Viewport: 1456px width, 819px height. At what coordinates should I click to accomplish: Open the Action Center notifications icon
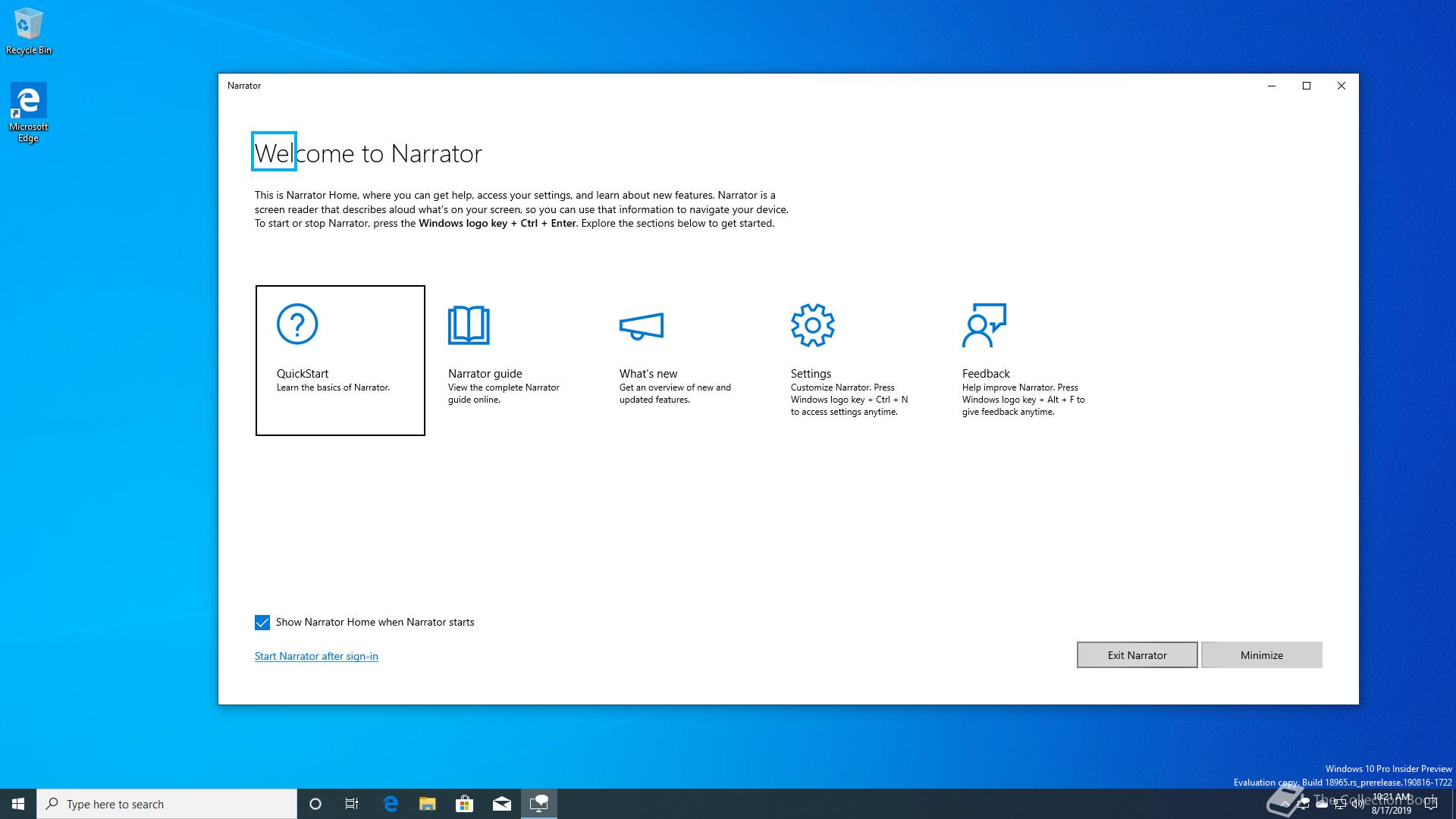pos(1431,804)
